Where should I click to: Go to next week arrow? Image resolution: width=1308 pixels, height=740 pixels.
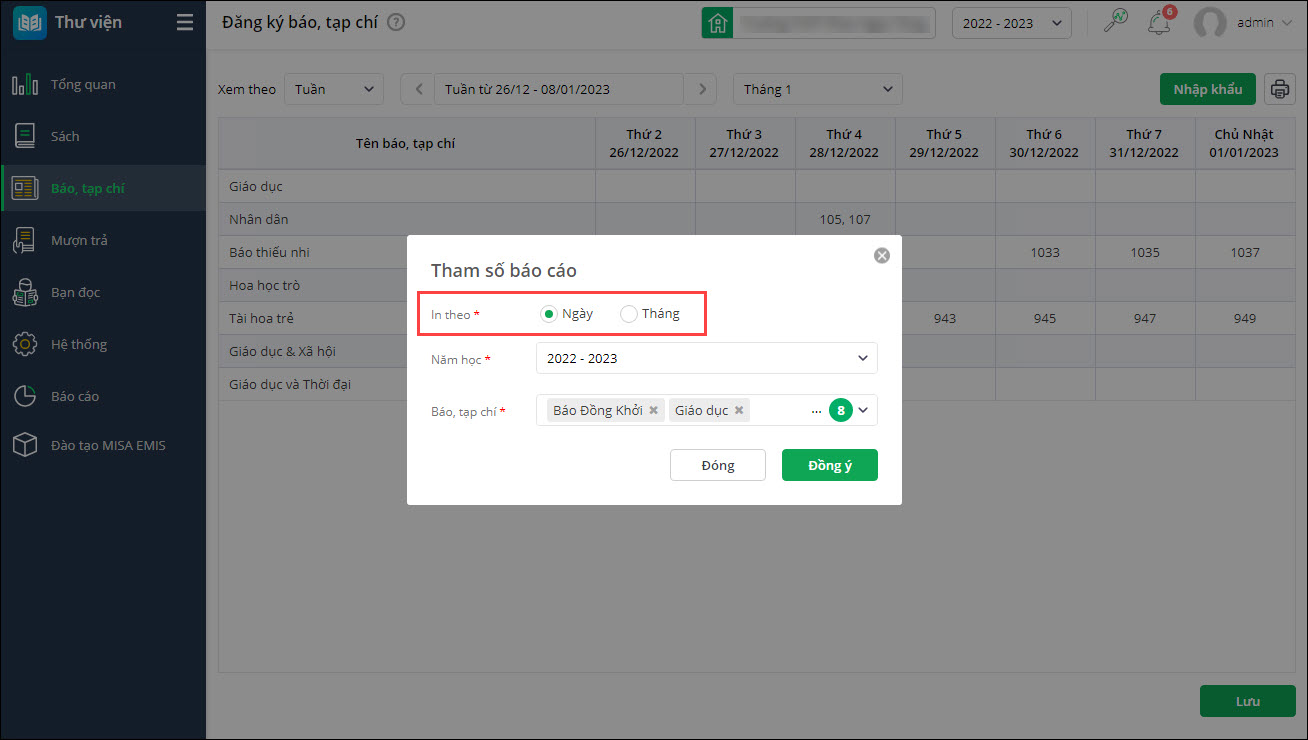tap(703, 89)
